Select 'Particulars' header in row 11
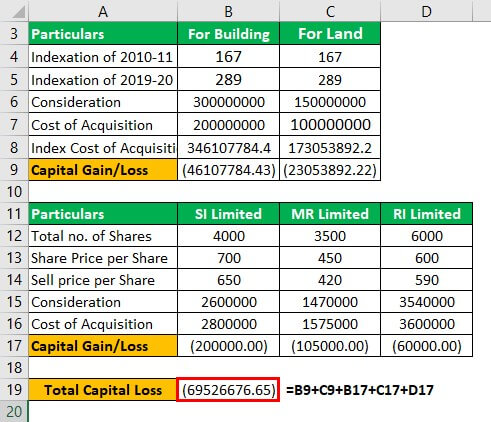This screenshot has width=491, height=422. (103, 214)
